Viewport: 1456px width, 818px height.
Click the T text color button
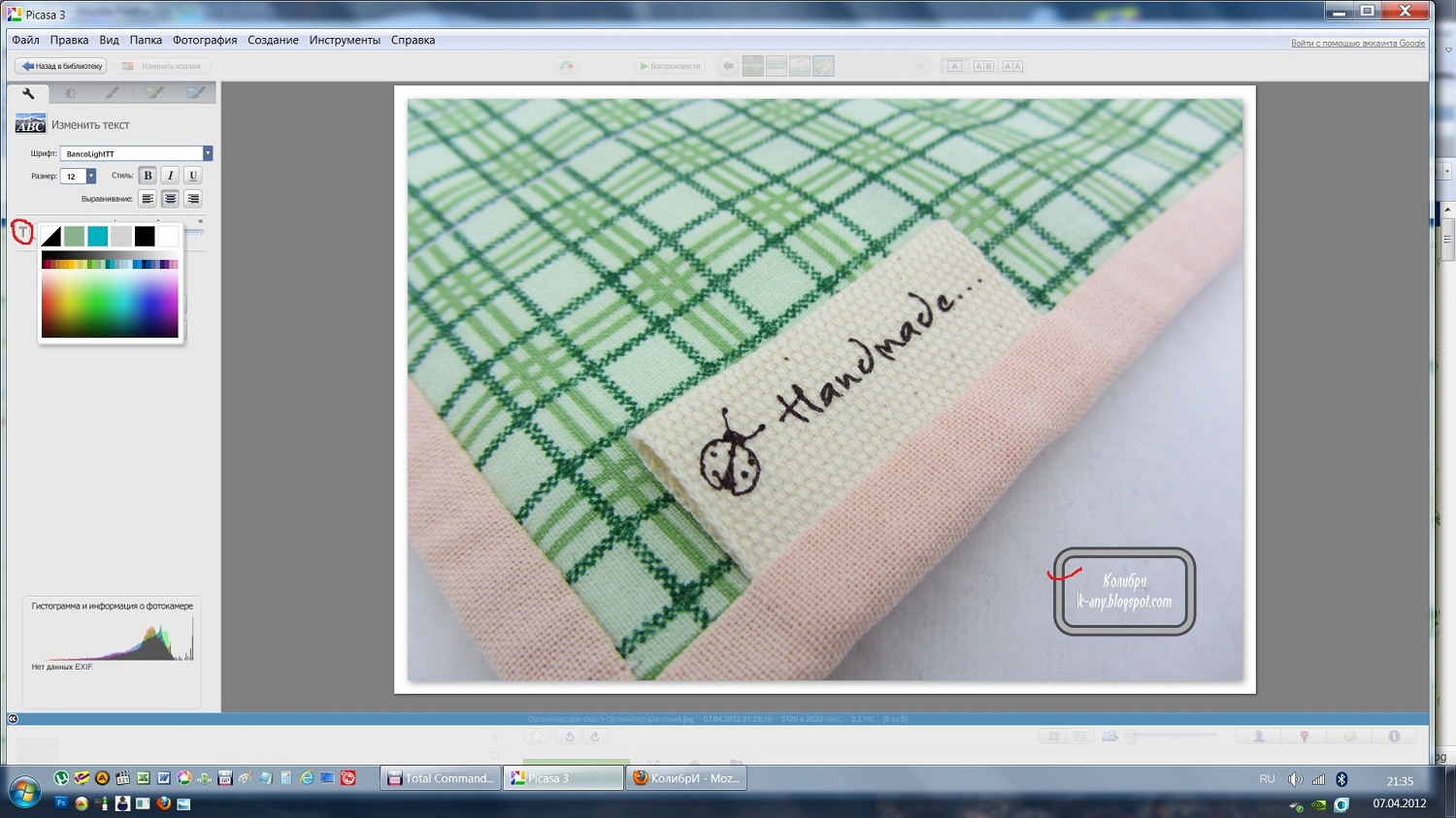click(22, 232)
